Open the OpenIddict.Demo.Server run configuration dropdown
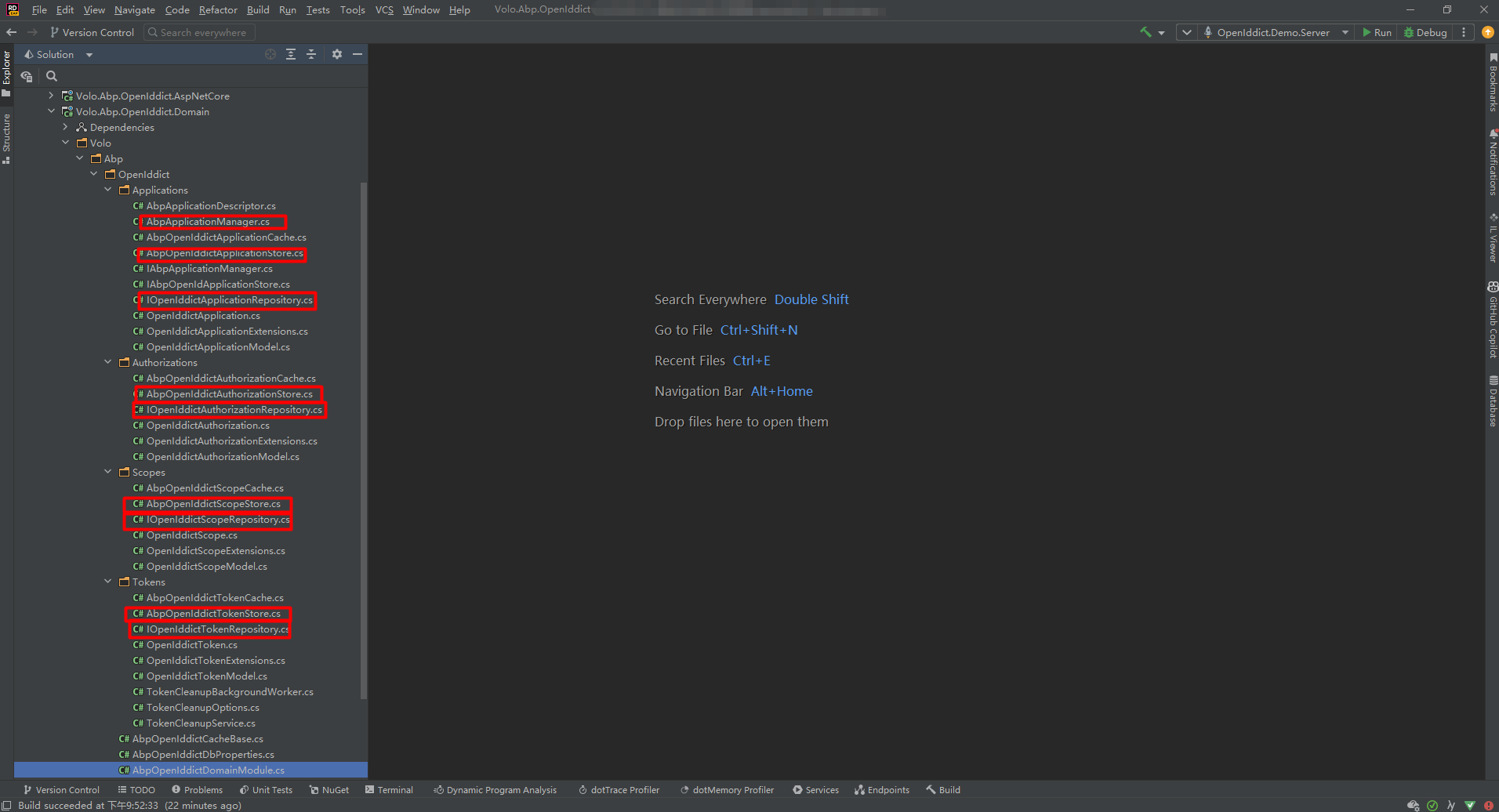 click(x=1276, y=32)
